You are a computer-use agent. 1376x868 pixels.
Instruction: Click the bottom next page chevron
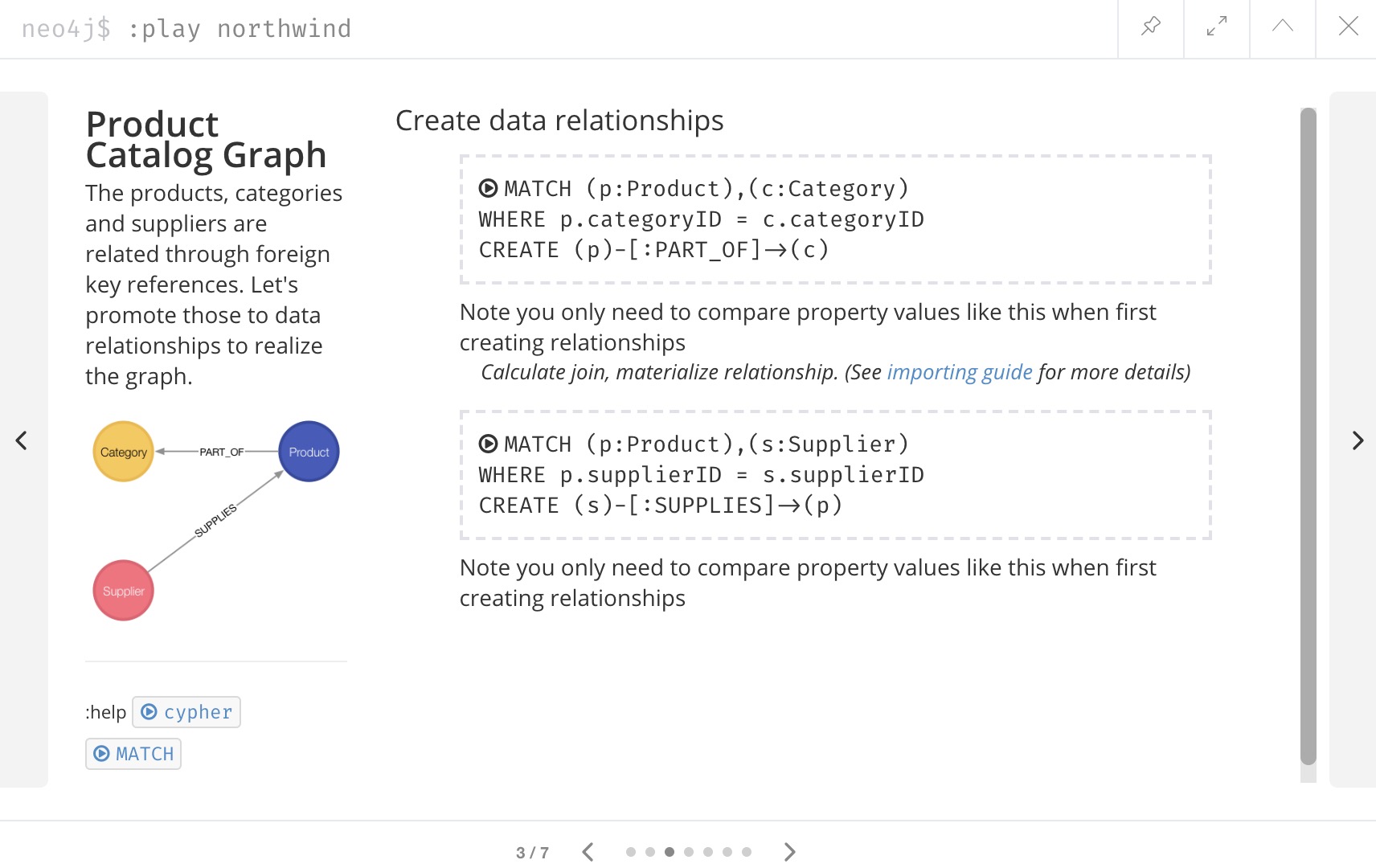click(789, 852)
